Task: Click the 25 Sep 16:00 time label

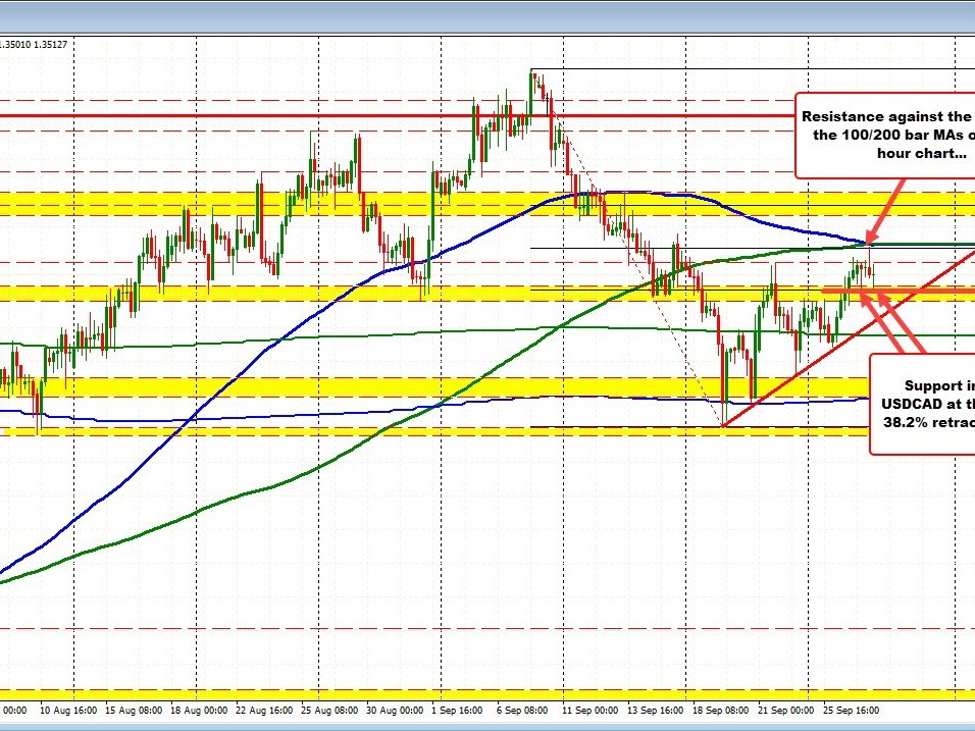Action: point(850,710)
